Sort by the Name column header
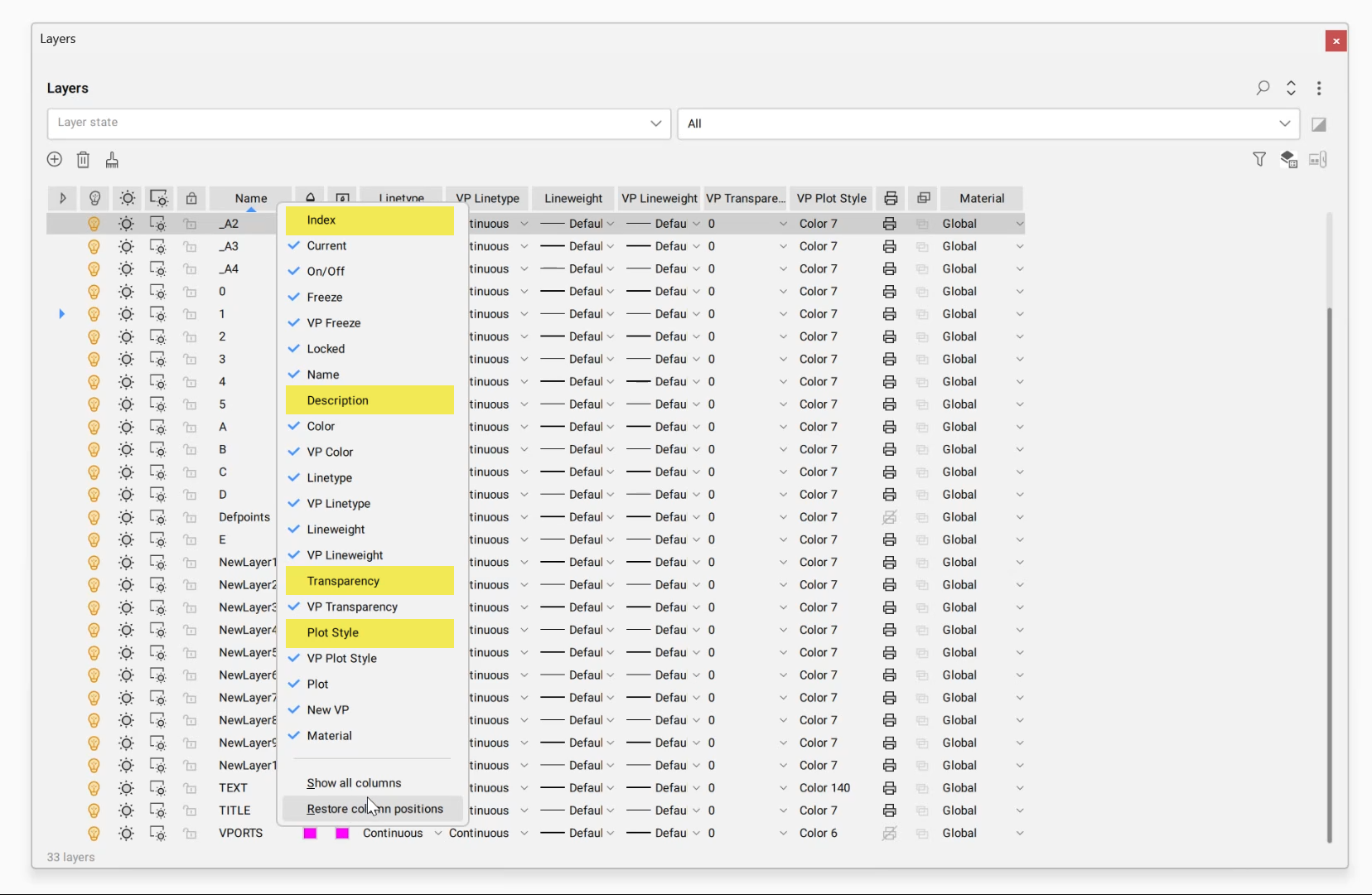This screenshot has width=1372, height=895. 250,198
